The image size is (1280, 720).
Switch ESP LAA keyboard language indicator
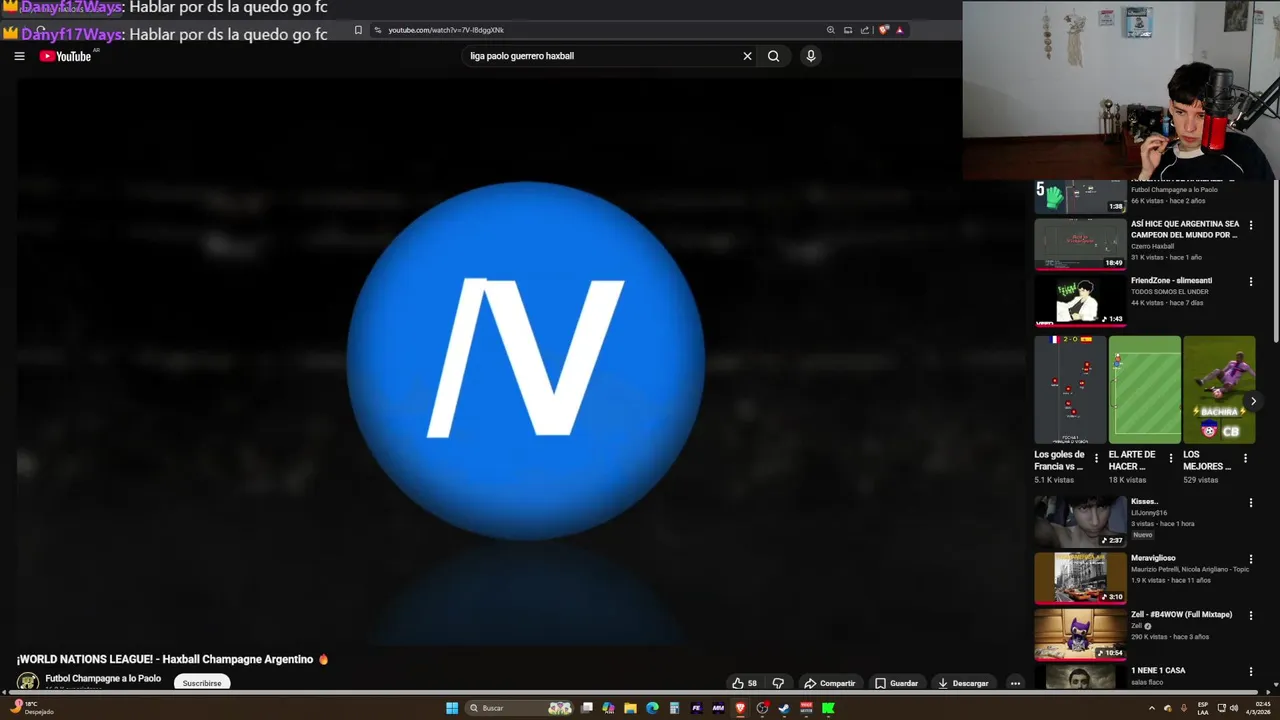click(1203, 708)
